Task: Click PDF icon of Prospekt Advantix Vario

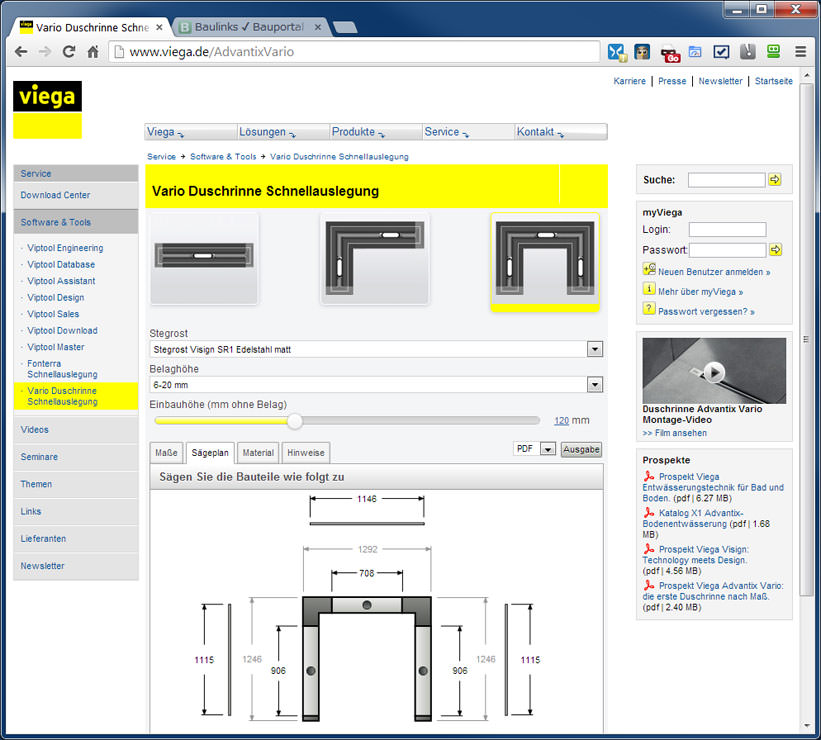Action: click(x=649, y=585)
